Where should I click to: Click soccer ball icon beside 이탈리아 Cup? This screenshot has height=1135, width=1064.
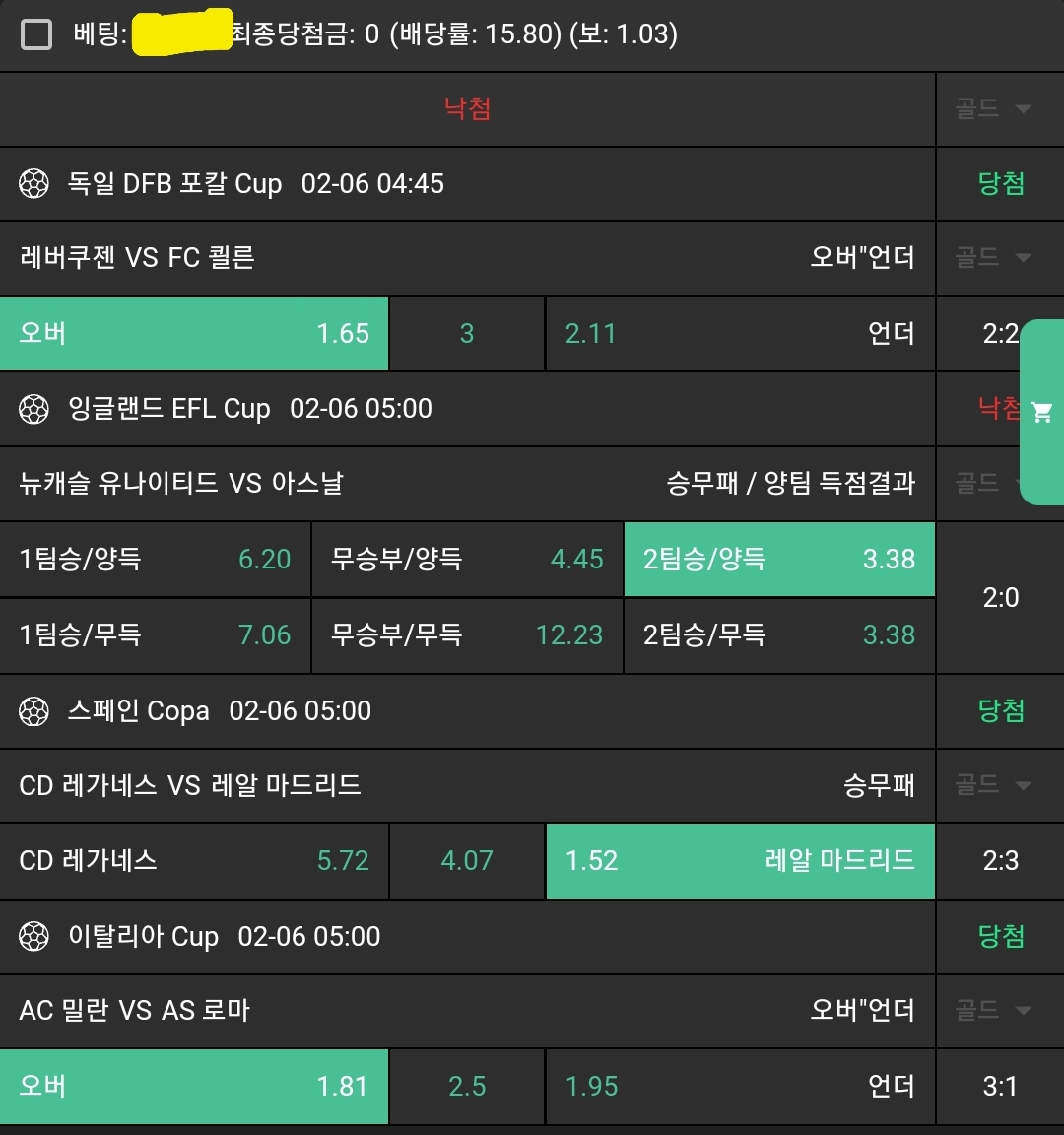tap(34, 937)
